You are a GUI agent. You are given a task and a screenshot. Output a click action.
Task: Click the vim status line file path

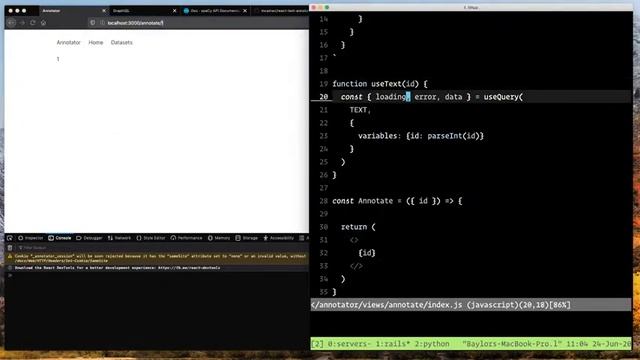[386, 305]
